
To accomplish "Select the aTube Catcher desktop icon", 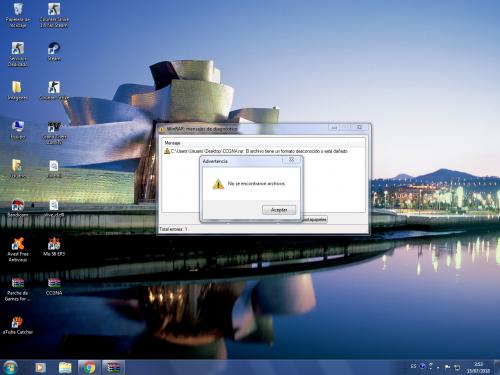I will point(18,325).
